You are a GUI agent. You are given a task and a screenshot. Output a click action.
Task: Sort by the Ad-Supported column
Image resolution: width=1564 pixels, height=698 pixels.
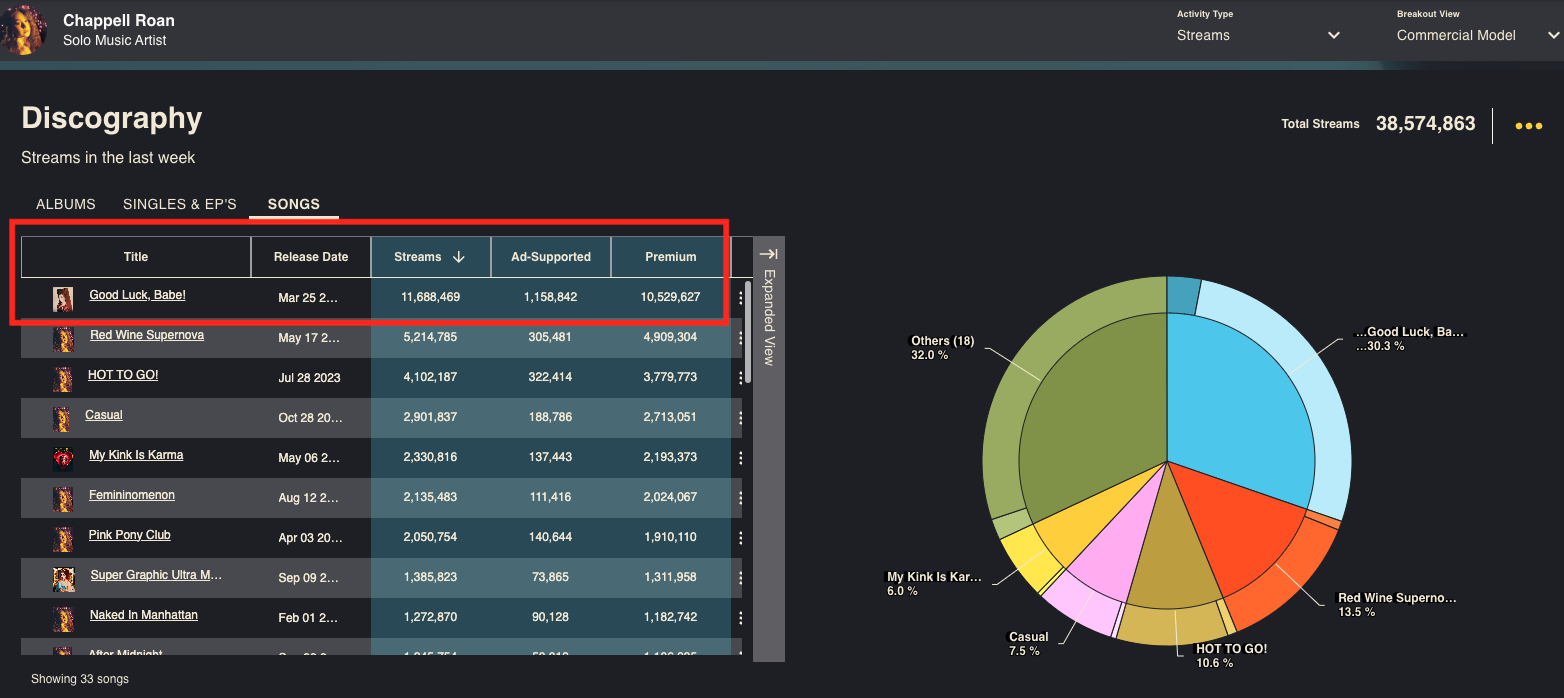coord(551,257)
